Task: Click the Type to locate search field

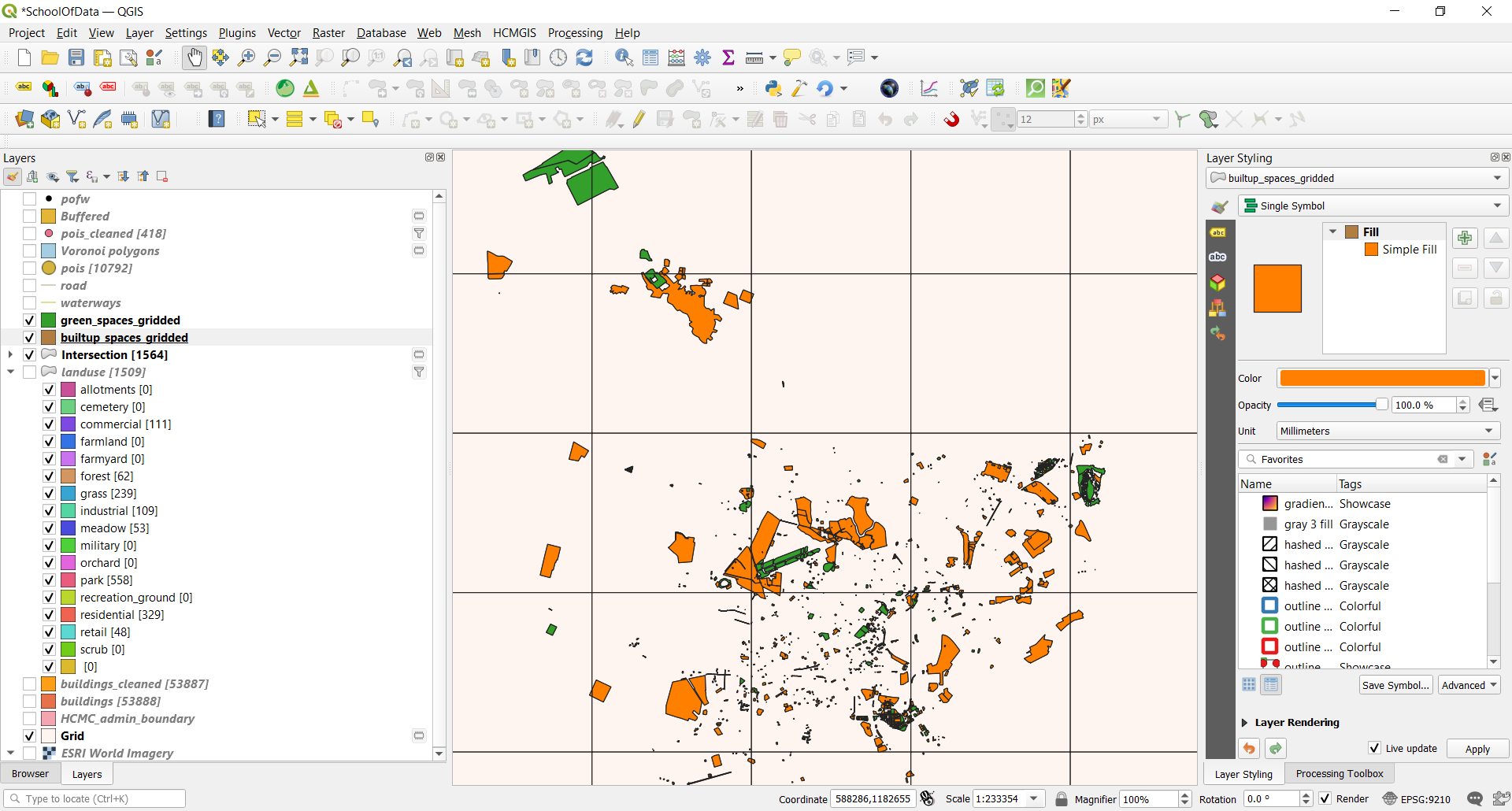Action: (94, 798)
